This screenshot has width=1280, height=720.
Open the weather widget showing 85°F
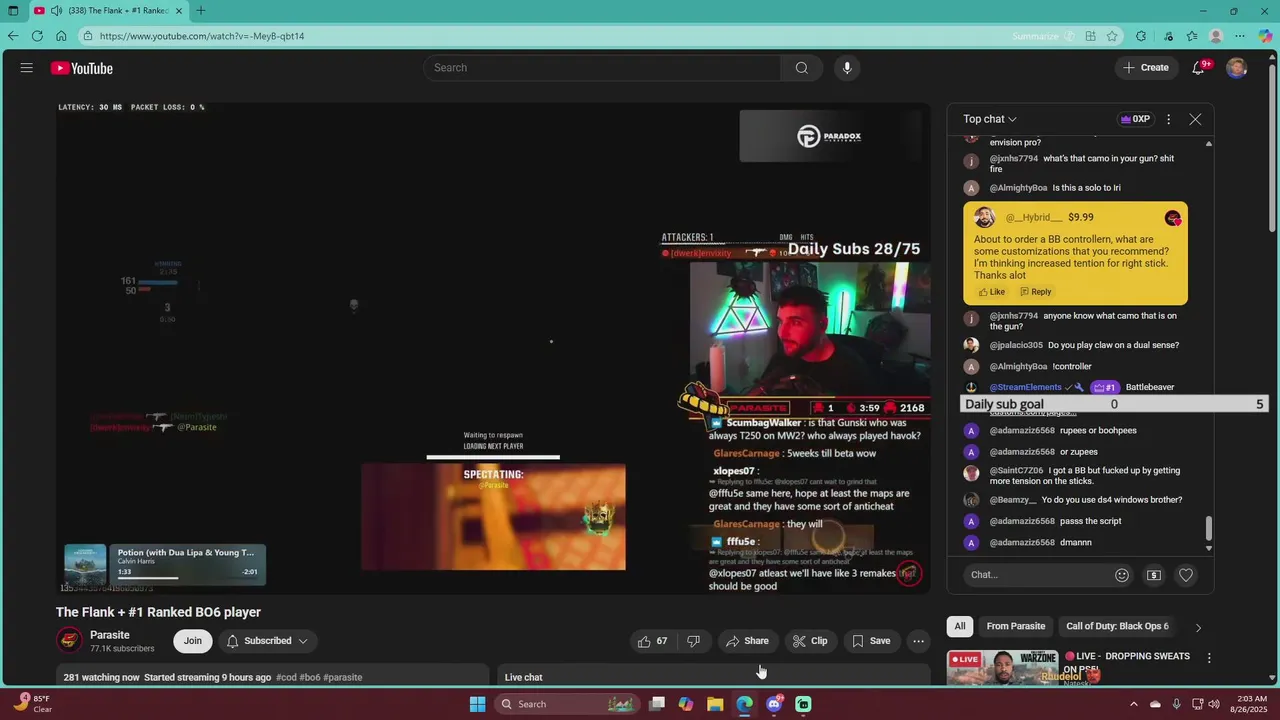[33, 704]
